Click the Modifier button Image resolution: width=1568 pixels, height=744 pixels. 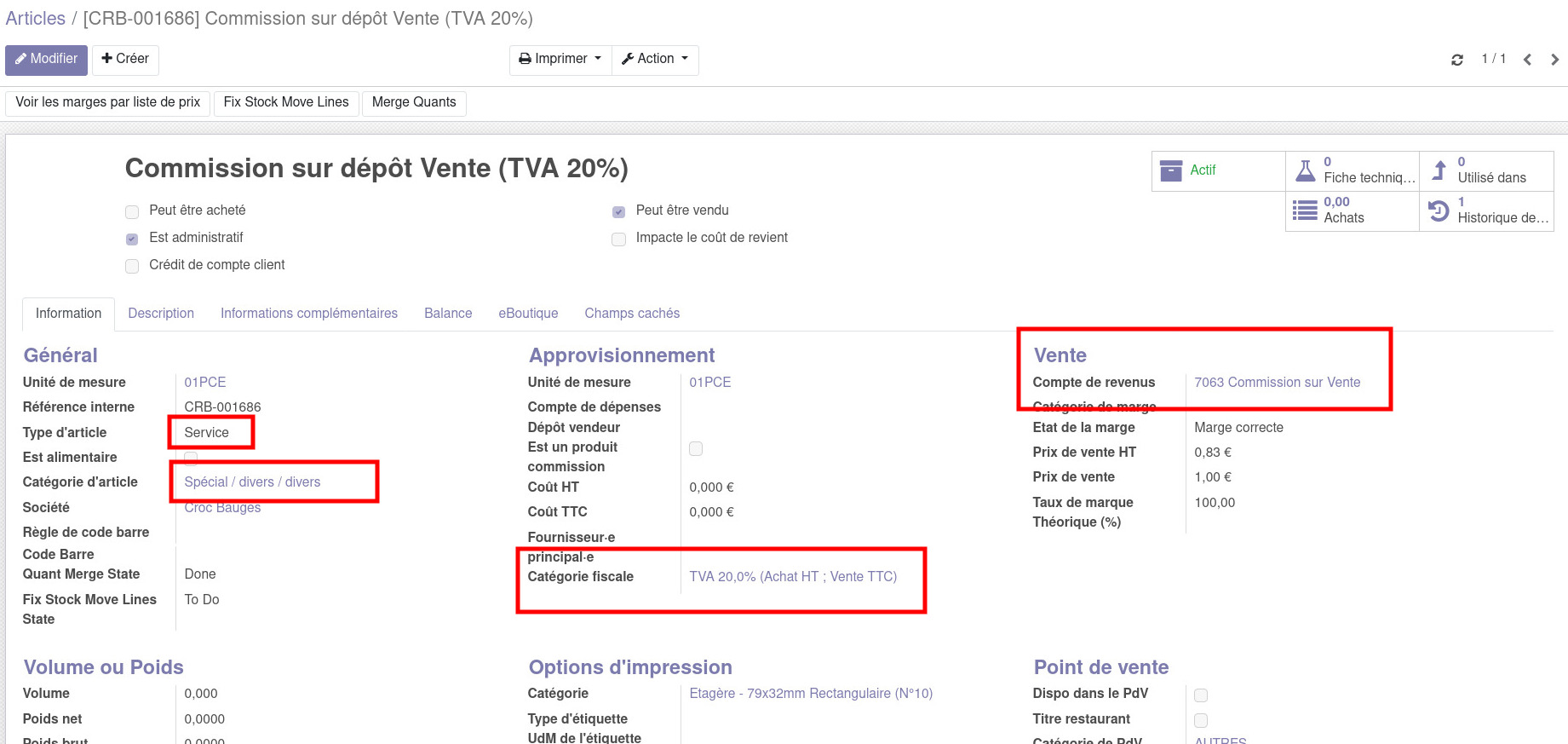[x=46, y=60]
